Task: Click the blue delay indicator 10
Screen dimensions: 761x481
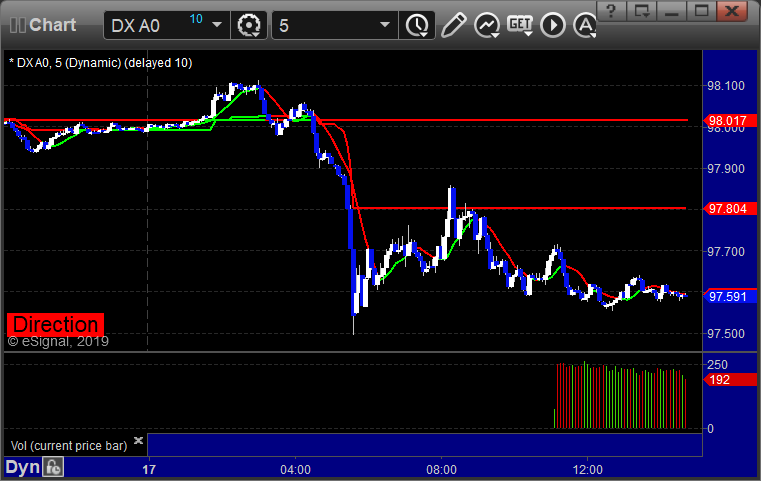Action: pyautogui.click(x=196, y=19)
